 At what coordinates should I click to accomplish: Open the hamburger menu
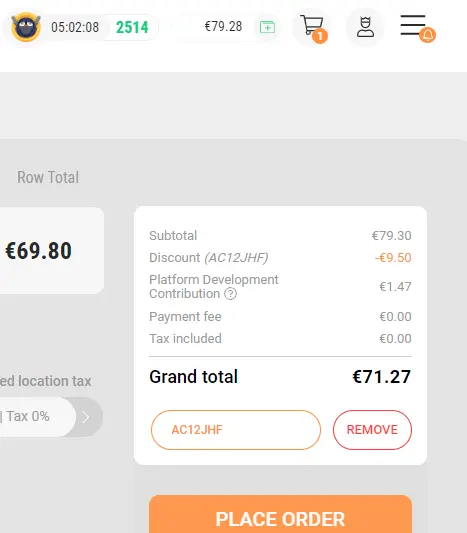(x=413, y=25)
